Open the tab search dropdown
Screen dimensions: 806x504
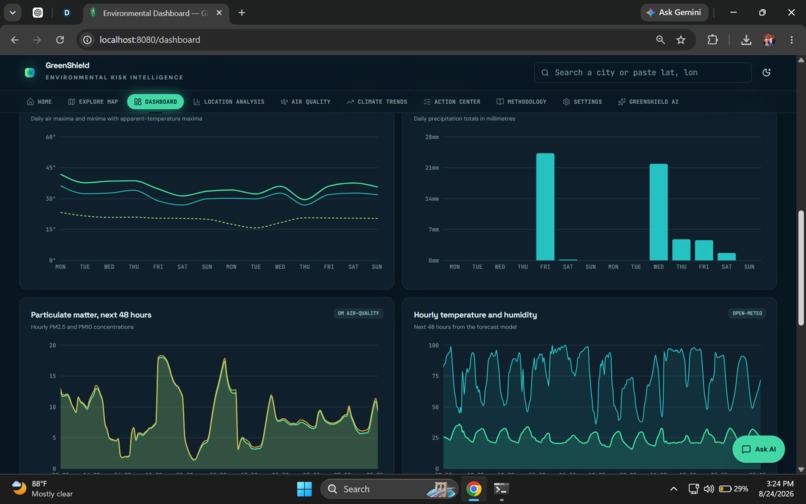(x=12, y=13)
